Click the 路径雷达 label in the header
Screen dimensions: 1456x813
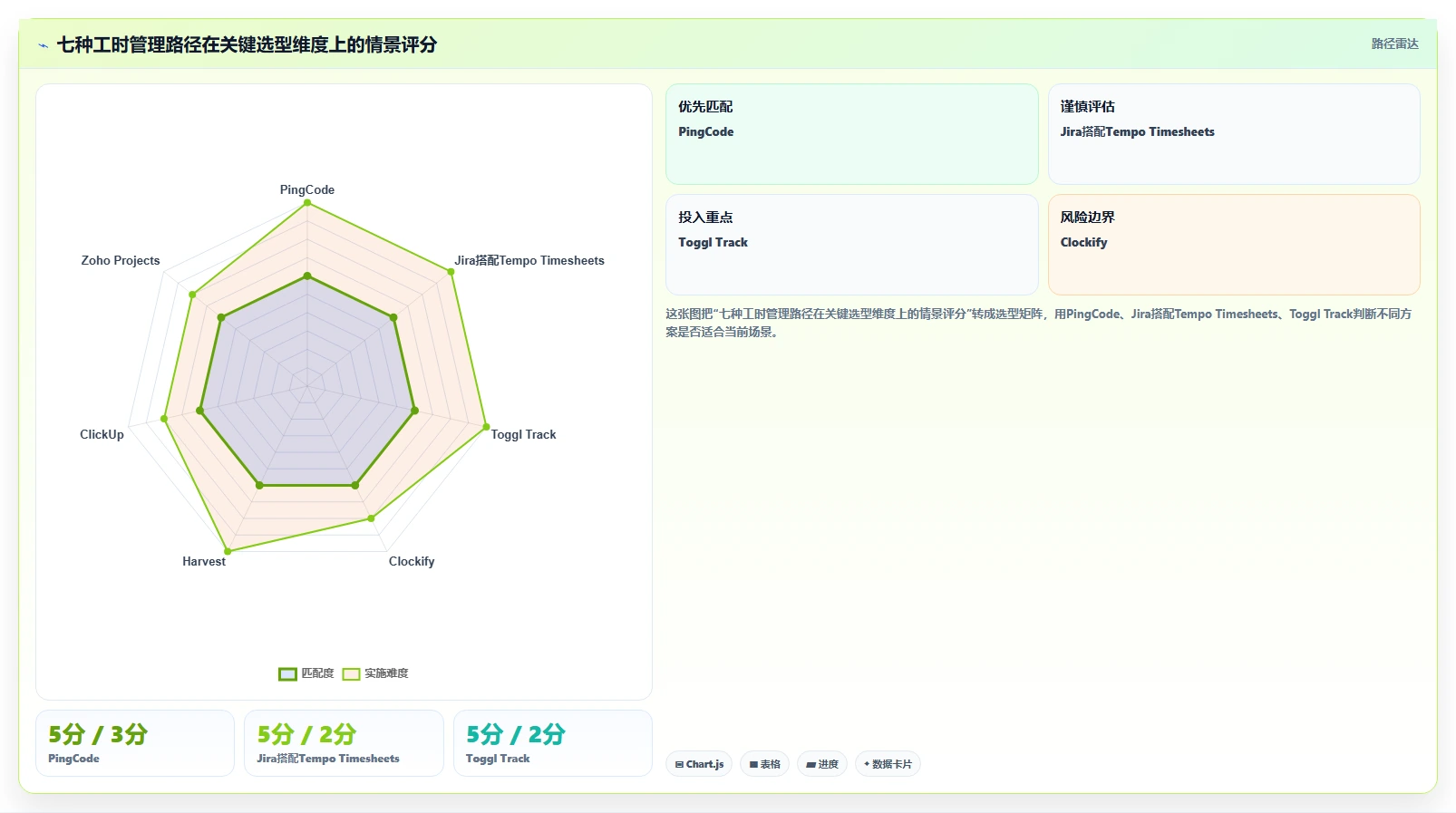click(x=1394, y=44)
